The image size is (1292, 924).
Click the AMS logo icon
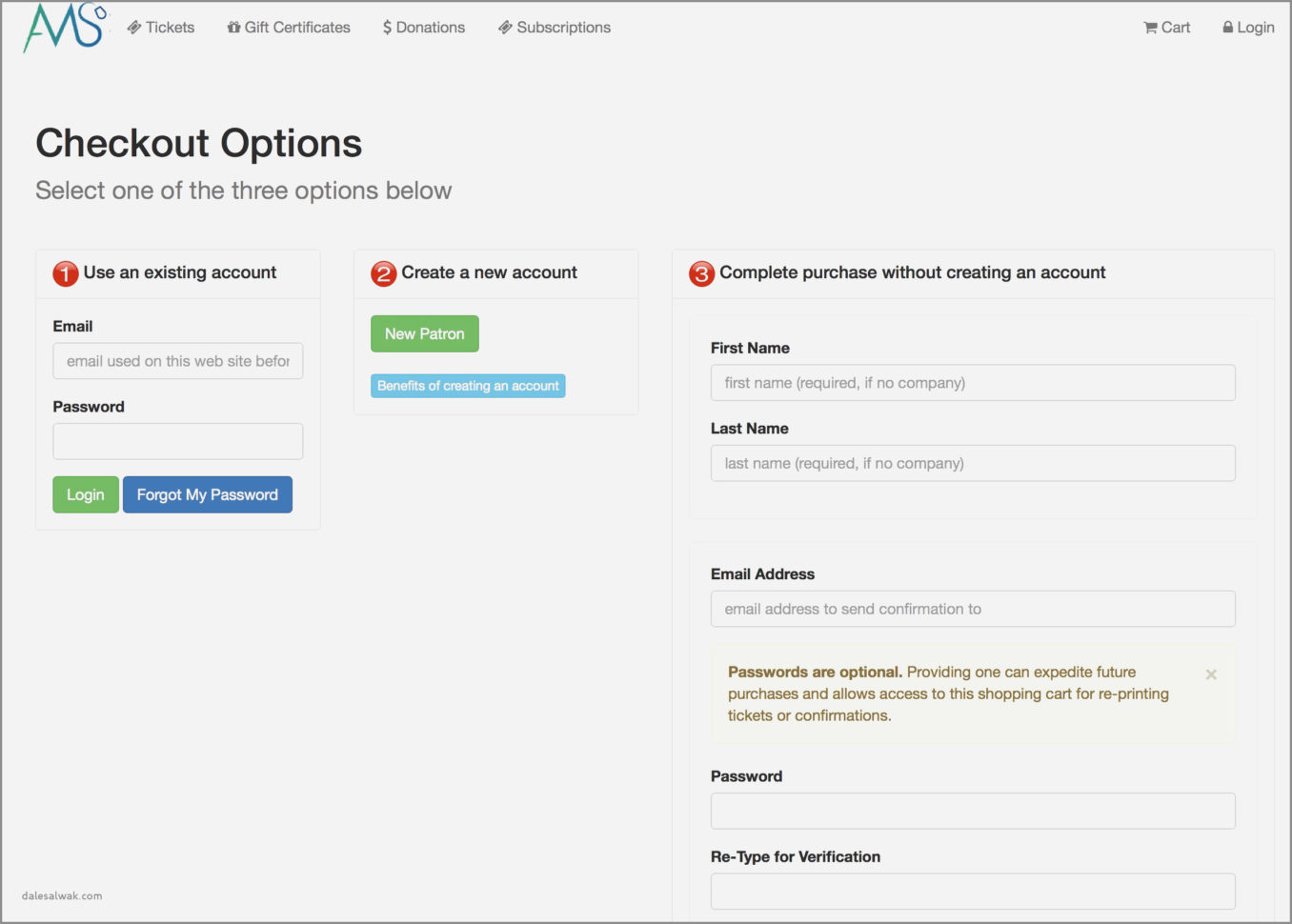pyautogui.click(x=64, y=27)
